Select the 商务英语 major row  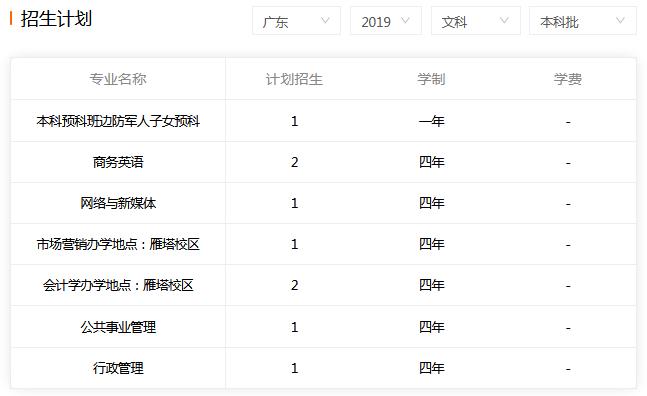pyautogui.click(x=324, y=162)
